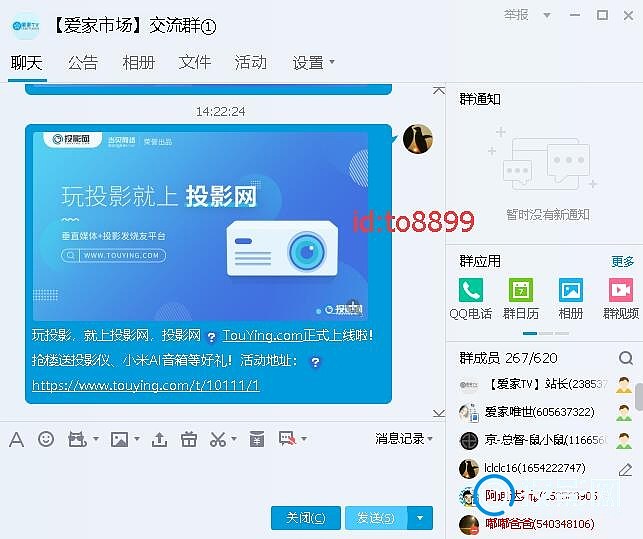
Task: Open the font settings (A) tool
Action: tap(16, 439)
